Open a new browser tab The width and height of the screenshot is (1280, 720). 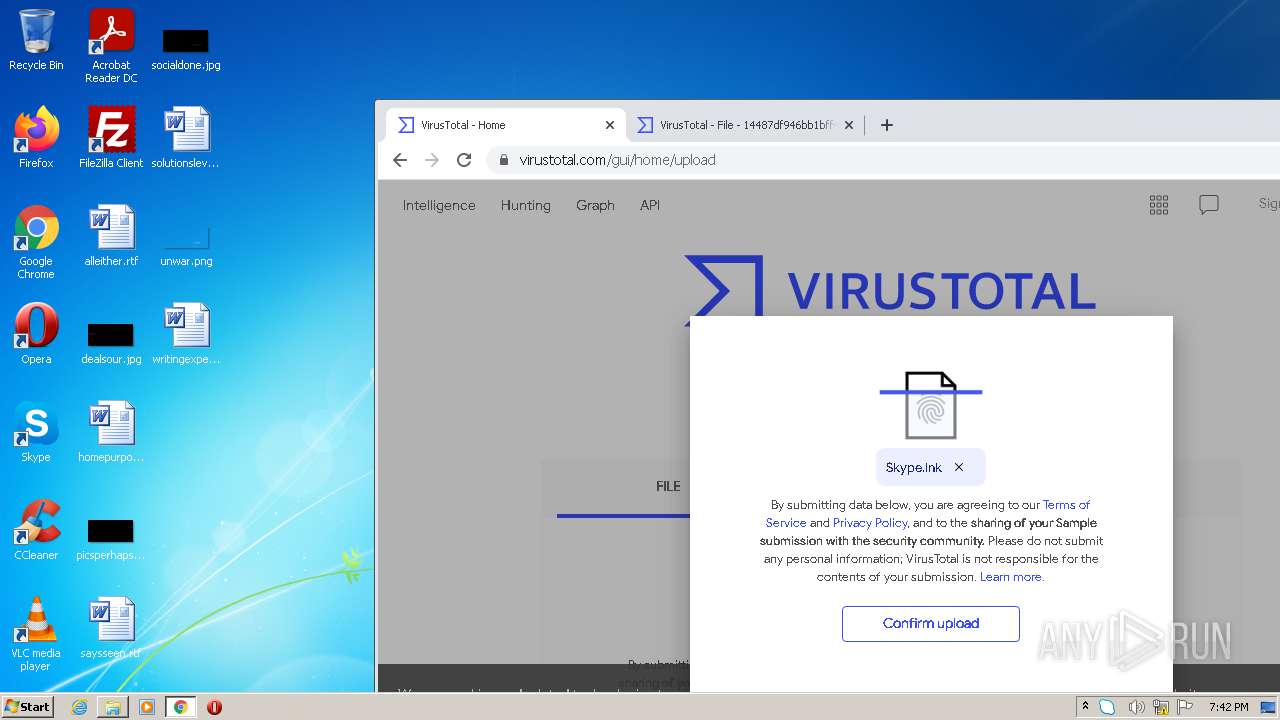[887, 125]
